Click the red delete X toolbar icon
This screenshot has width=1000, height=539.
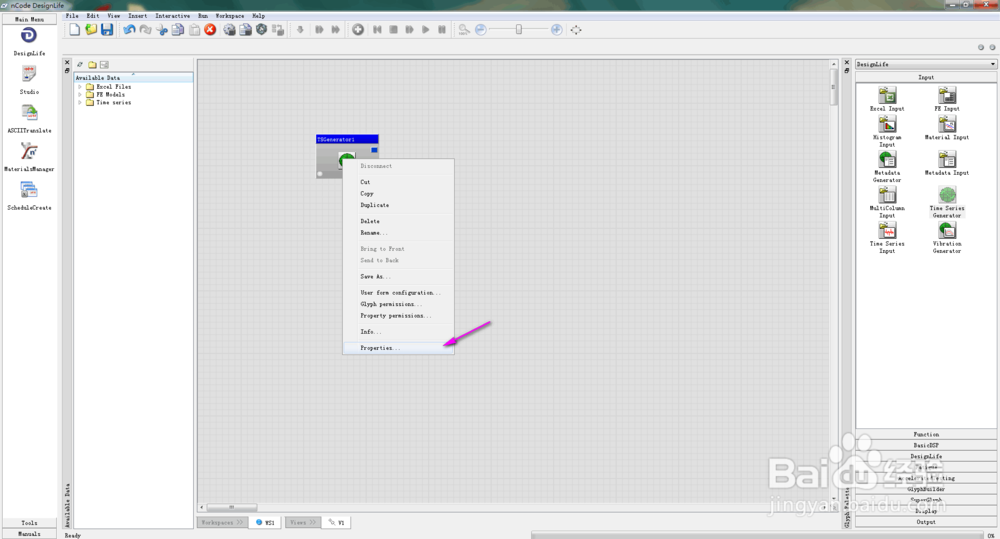(210, 29)
